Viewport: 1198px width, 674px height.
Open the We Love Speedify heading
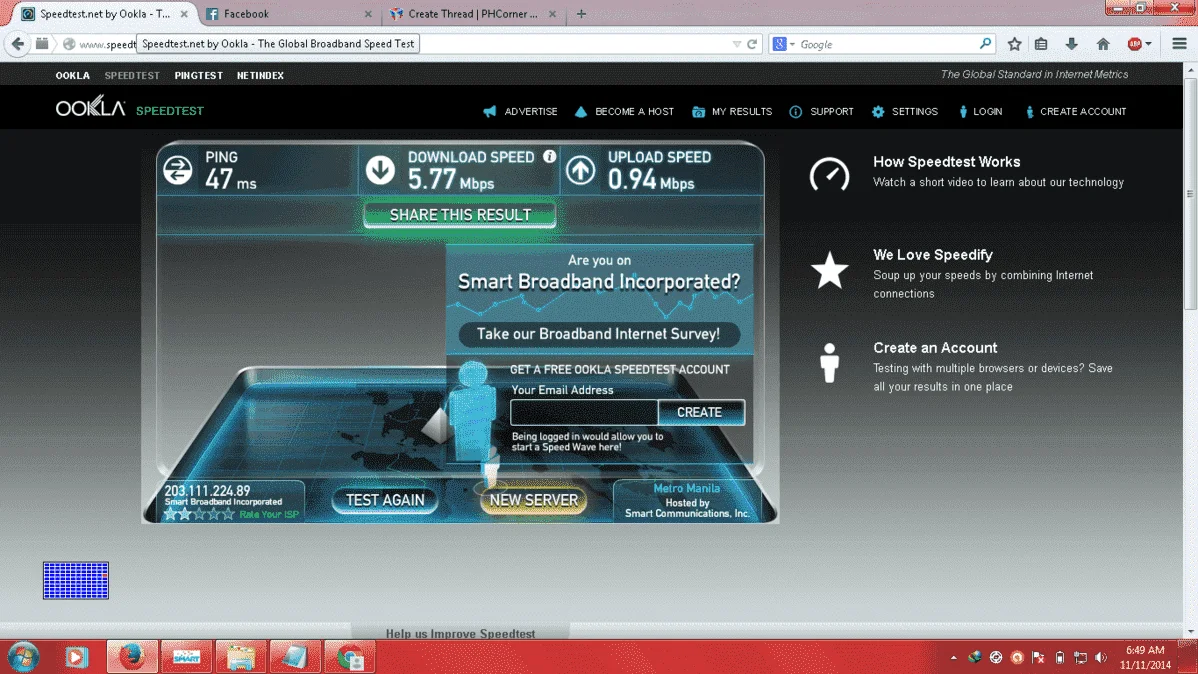(933, 254)
